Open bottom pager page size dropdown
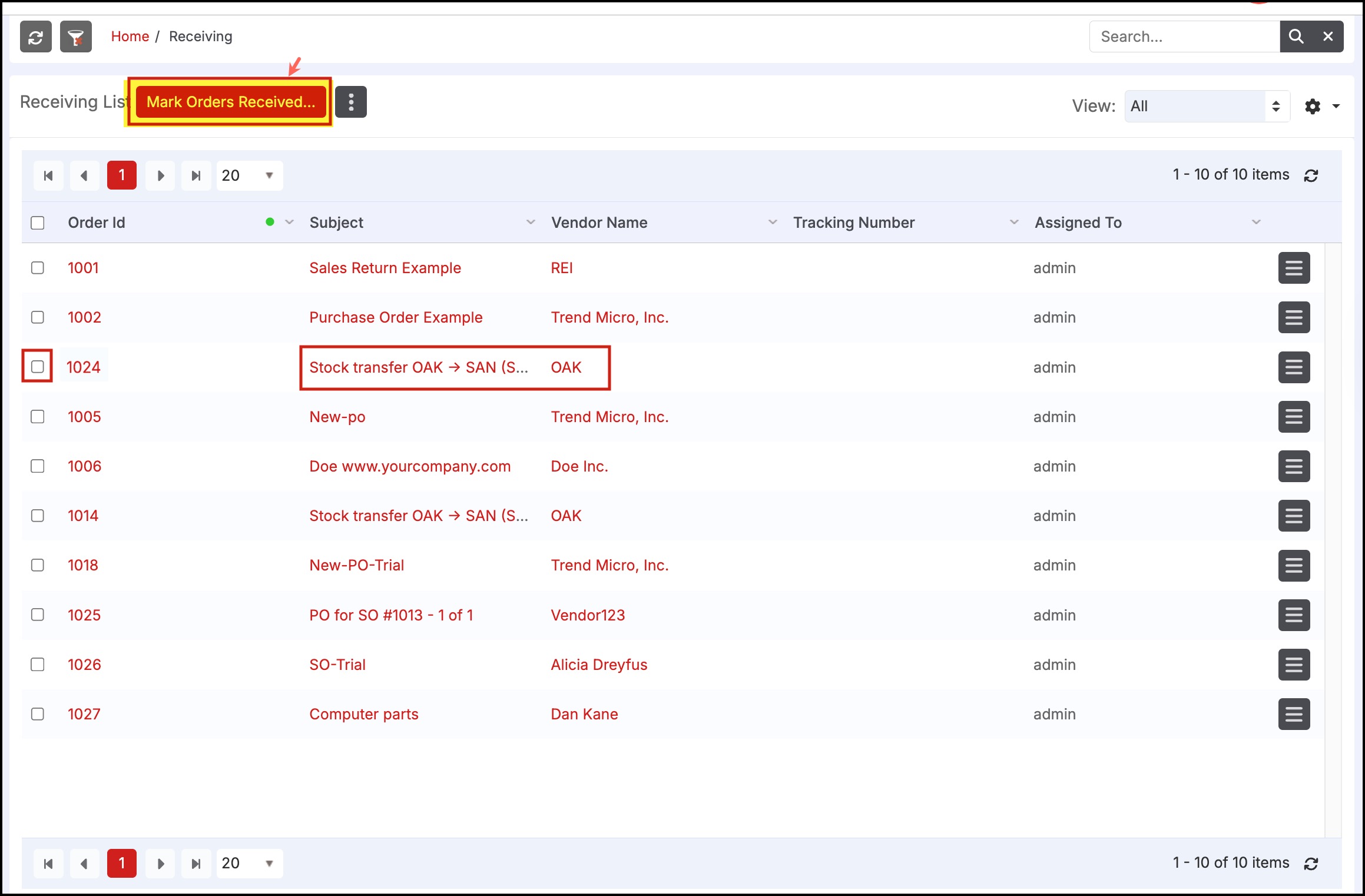 click(x=250, y=864)
